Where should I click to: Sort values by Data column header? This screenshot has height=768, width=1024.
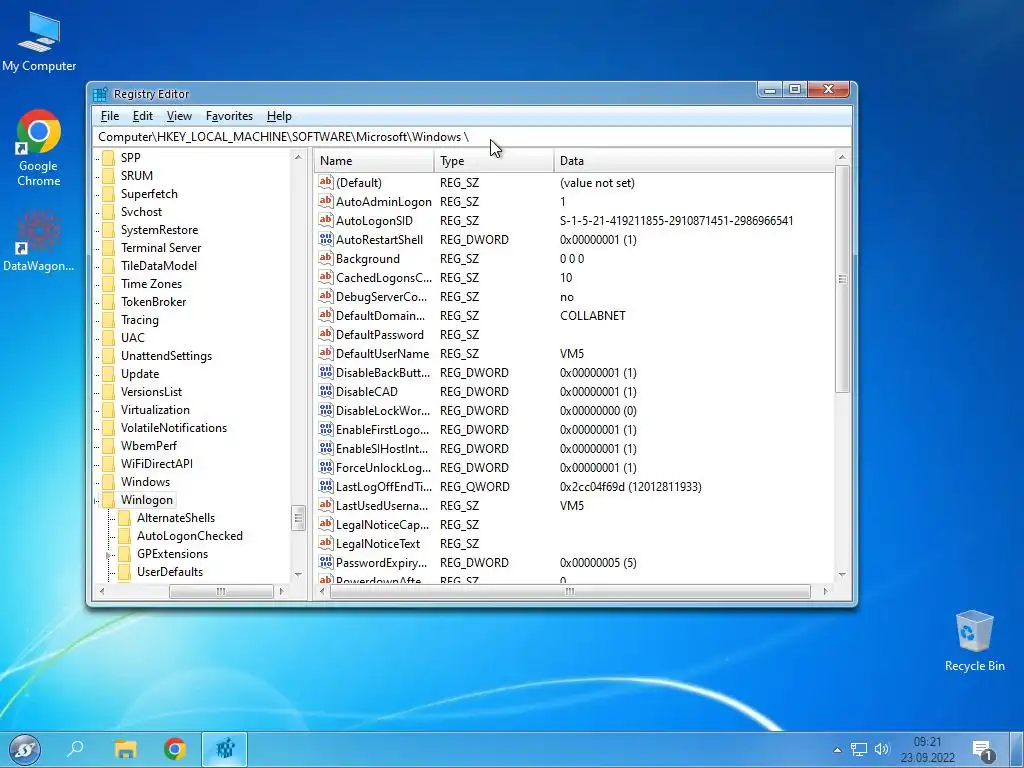pyautogui.click(x=694, y=161)
